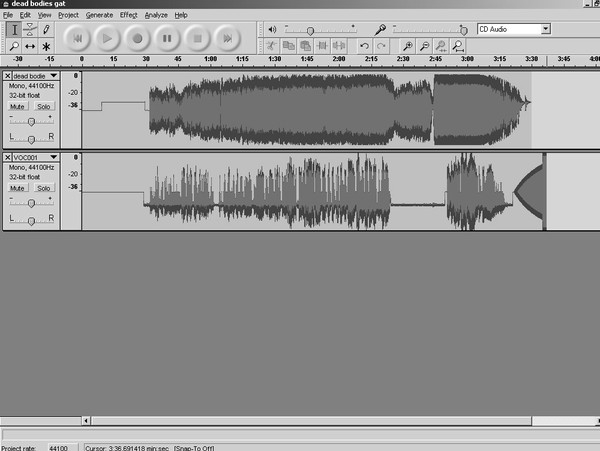Click the 2:30 mark on the timeline ruler
Image resolution: width=600 pixels, height=451 pixels.
[403, 59]
